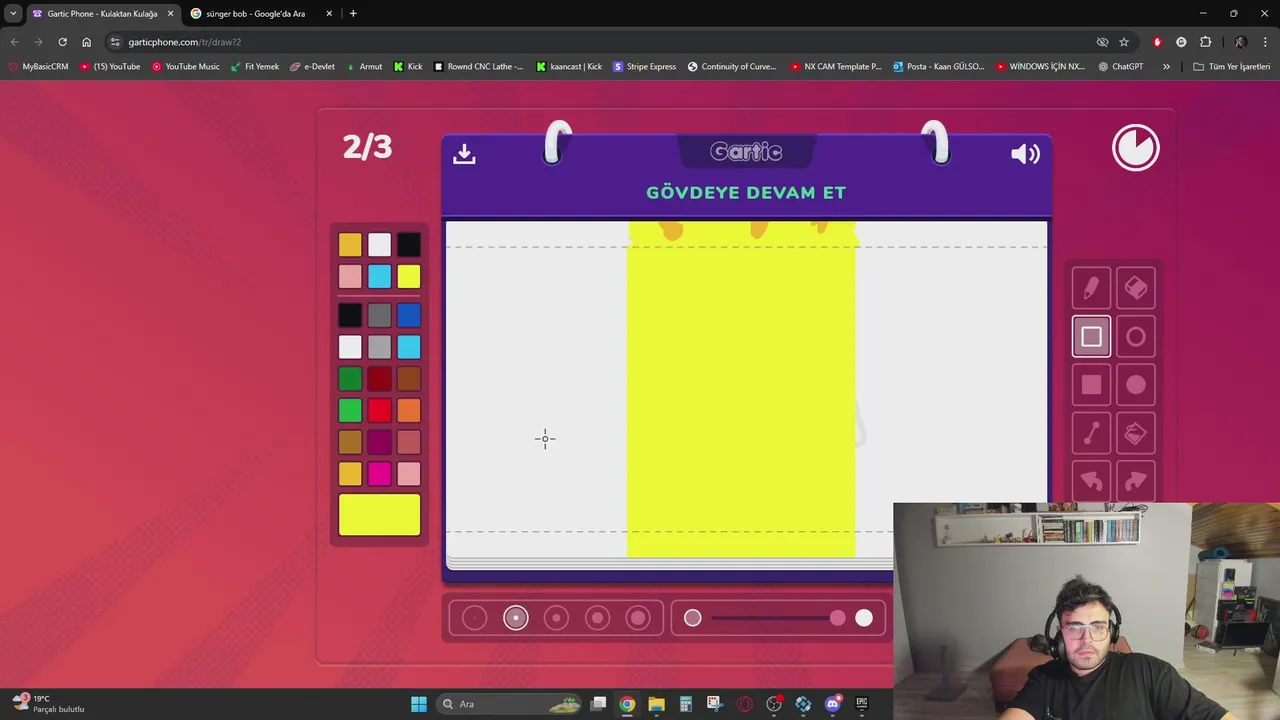Viewport: 1280px width, 720px height.
Task: Open the Chrome three-dot menu
Action: coord(1266,42)
